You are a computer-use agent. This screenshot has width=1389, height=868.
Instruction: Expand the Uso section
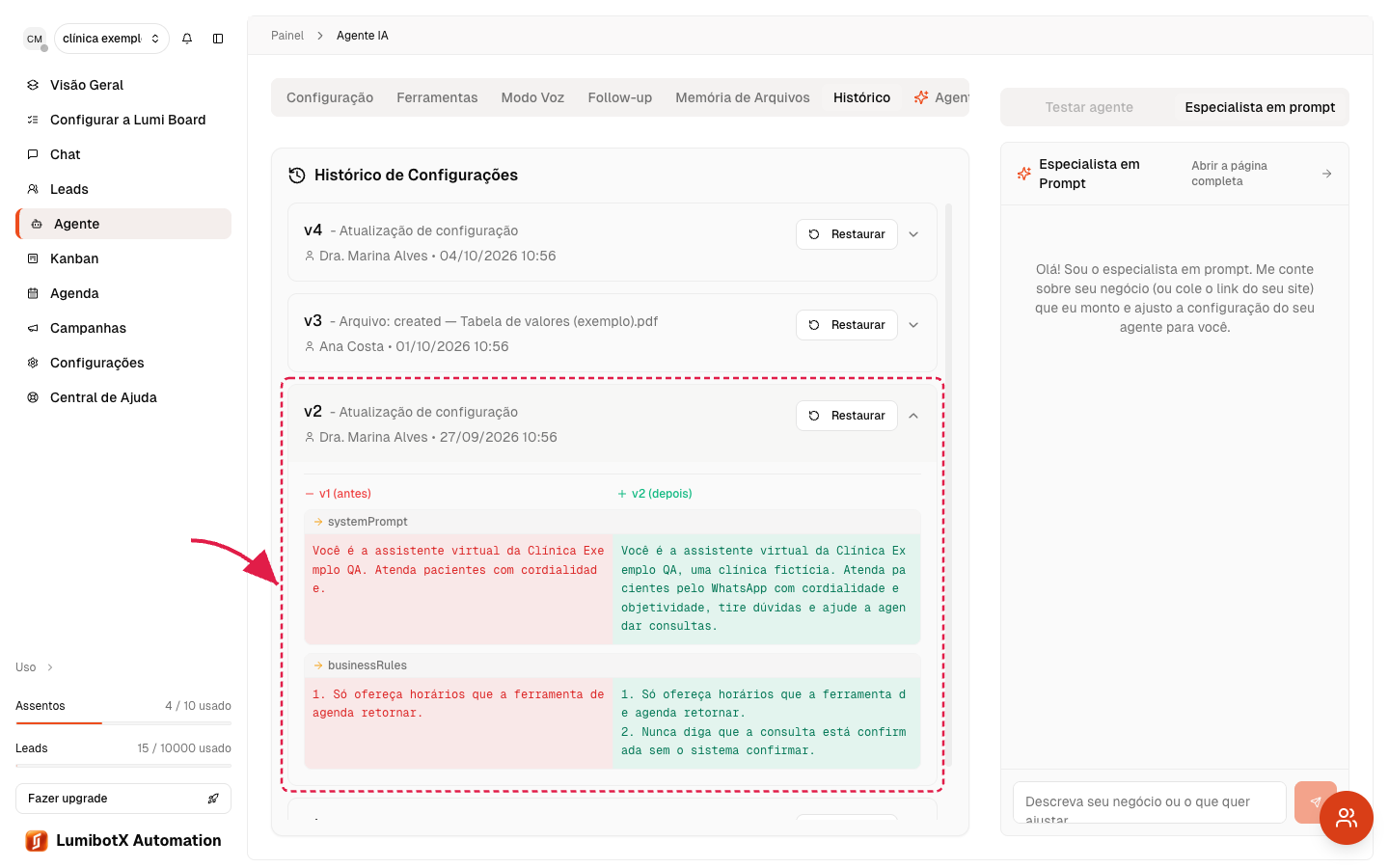point(35,667)
